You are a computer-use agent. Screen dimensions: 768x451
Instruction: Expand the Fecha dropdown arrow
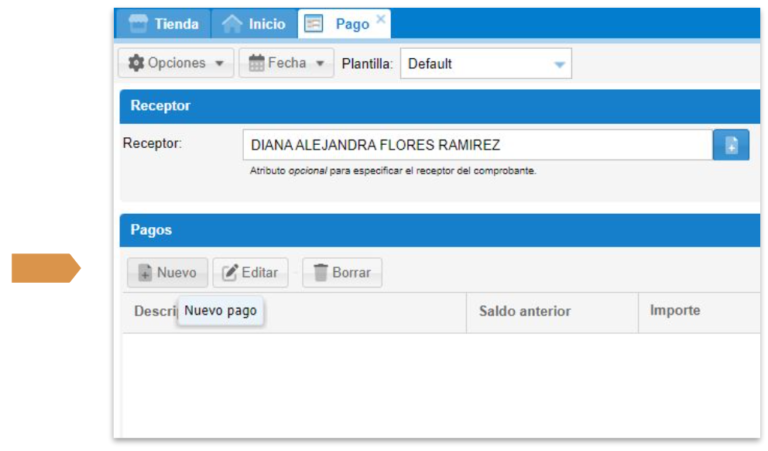[319, 63]
